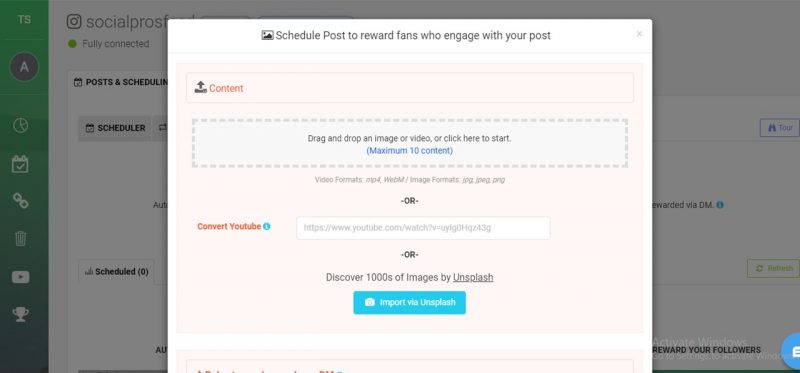
Task: Open the calendar check sidebar icon
Action: [20, 164]
